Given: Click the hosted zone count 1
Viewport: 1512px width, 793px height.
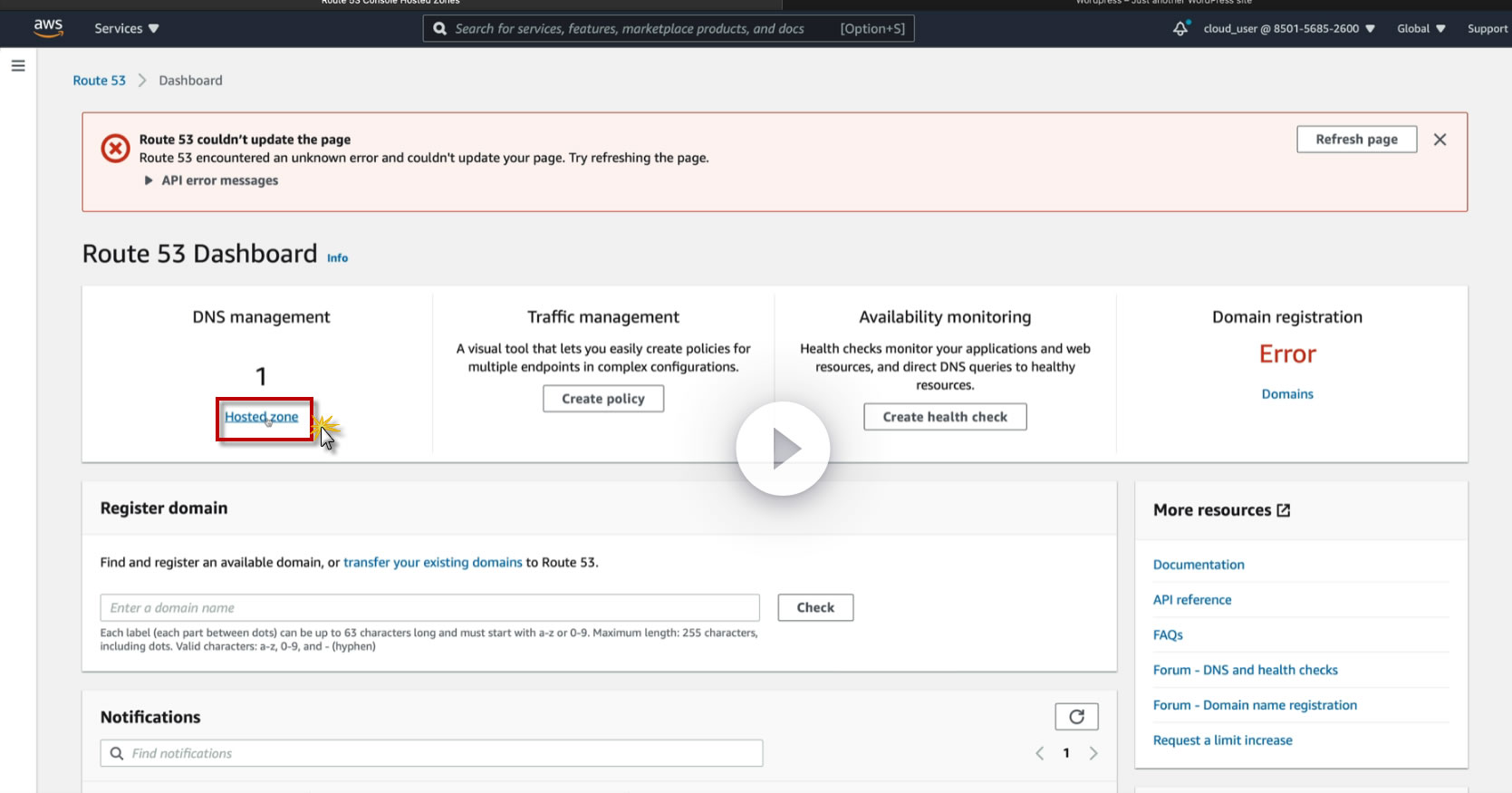Looking at the screenshot, I should pyautogui.click(x=261, y=376).
